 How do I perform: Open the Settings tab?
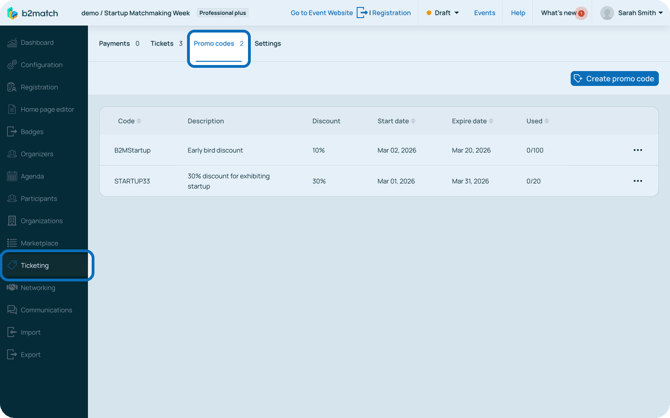coord(267,44)
